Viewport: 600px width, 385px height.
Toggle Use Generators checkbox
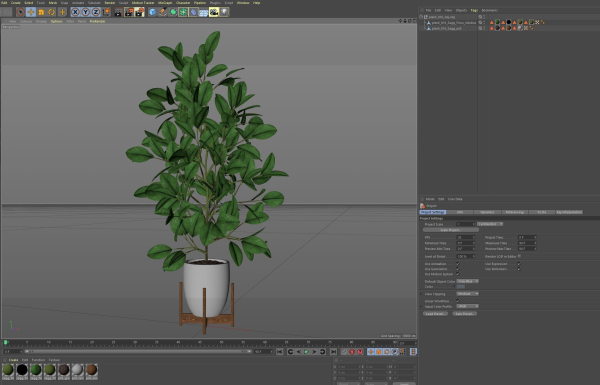pos(458,269)
